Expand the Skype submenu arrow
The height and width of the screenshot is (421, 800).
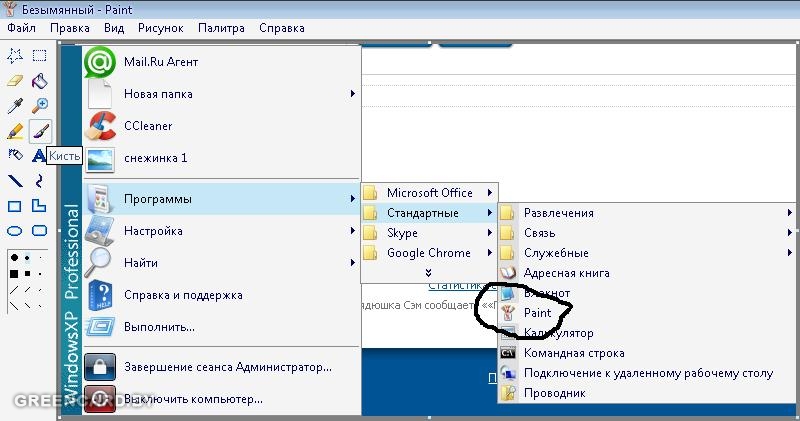click(x=489, y=233)
